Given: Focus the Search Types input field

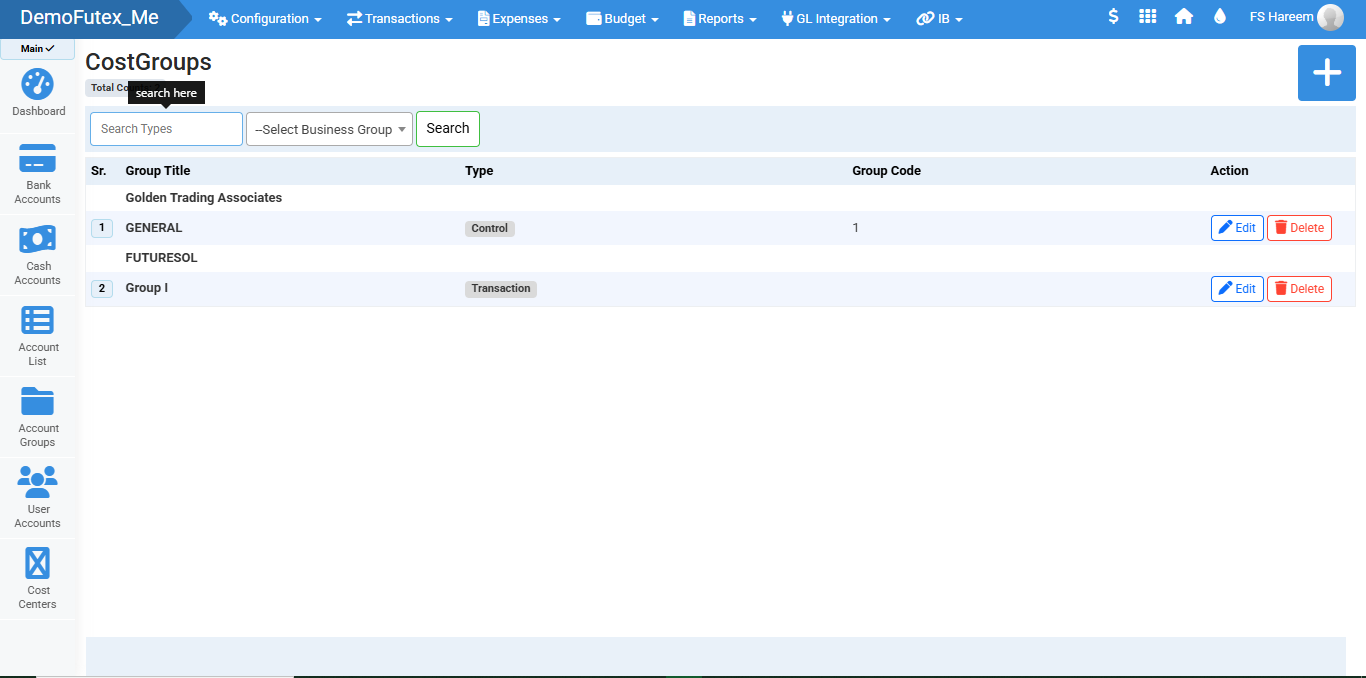Looking at the screenshot, I should (x=166, y=129).
